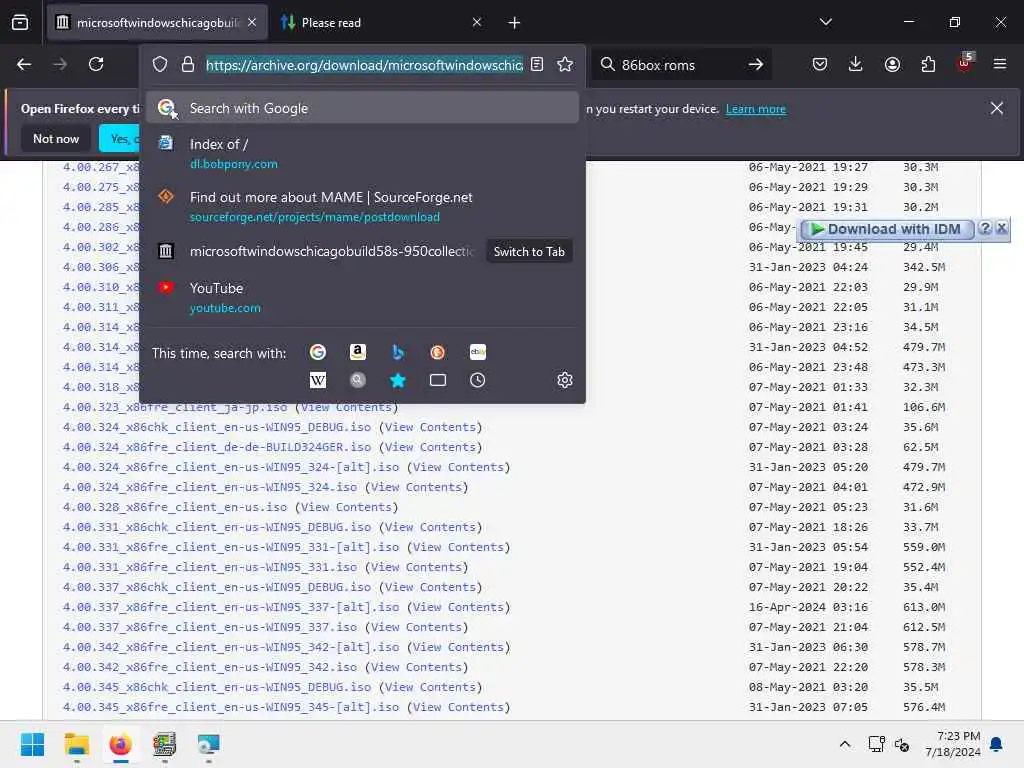
Task: Click the site security padlock icon
Action: pos(188,64)
